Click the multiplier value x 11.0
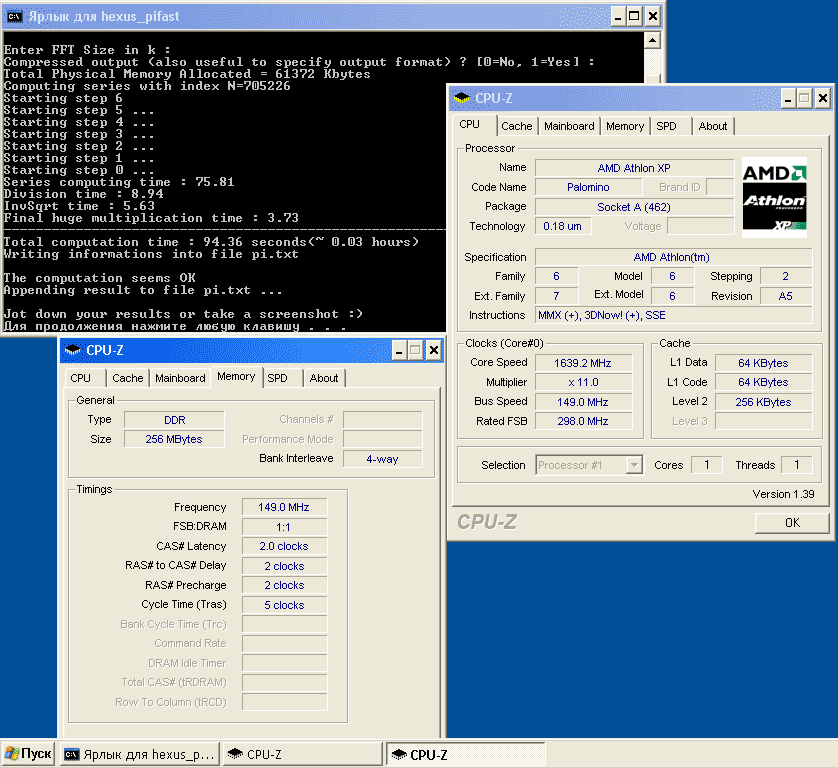 583,382
